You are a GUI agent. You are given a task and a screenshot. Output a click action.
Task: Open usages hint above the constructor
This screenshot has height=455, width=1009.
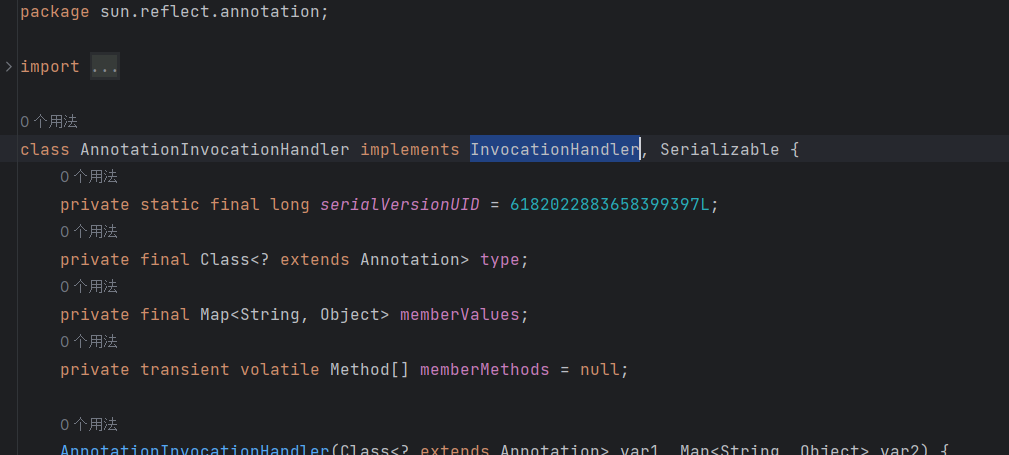coord(89,425)
